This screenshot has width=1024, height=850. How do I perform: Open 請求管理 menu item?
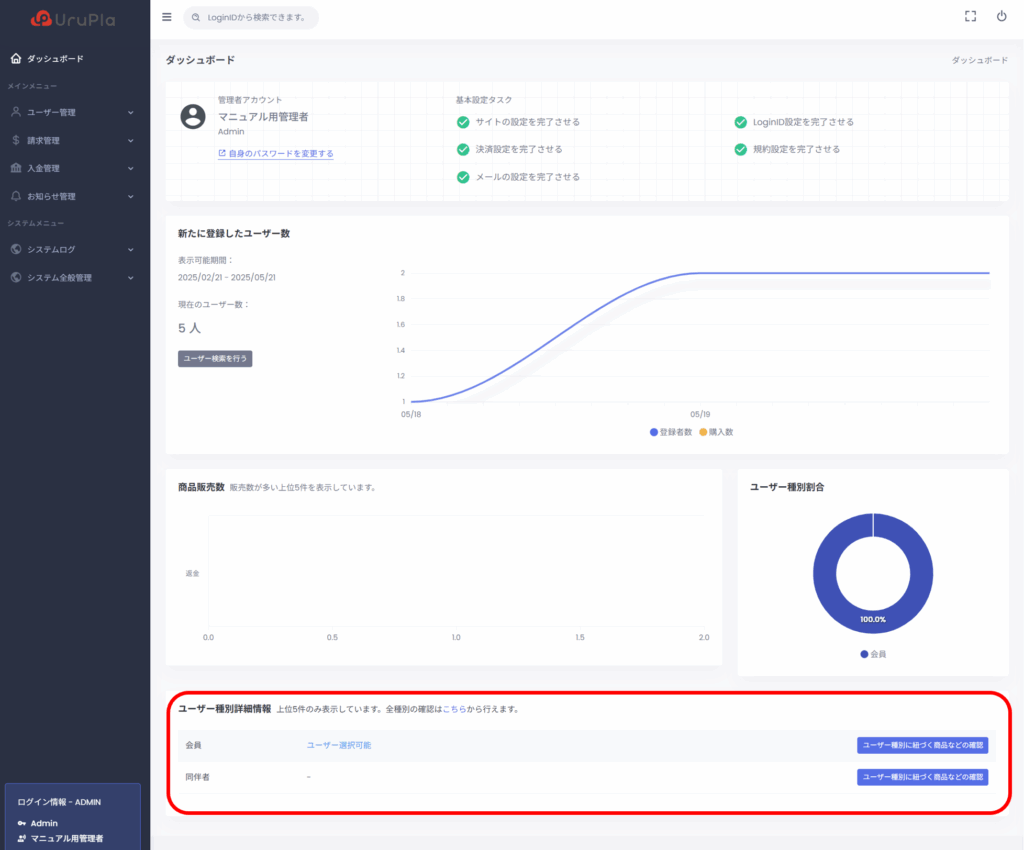click(x=43, y=140)
